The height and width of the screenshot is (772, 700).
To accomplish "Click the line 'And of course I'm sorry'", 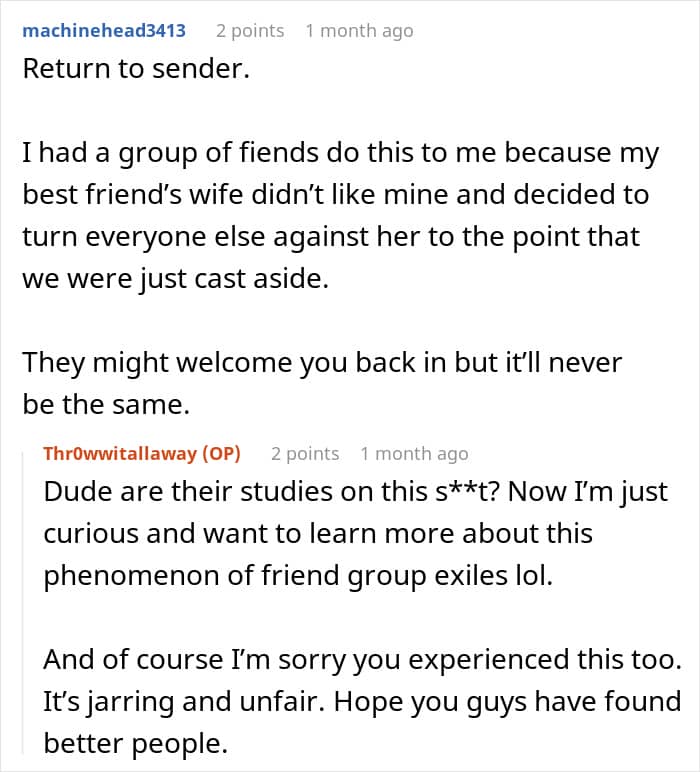I will (362, 660).
